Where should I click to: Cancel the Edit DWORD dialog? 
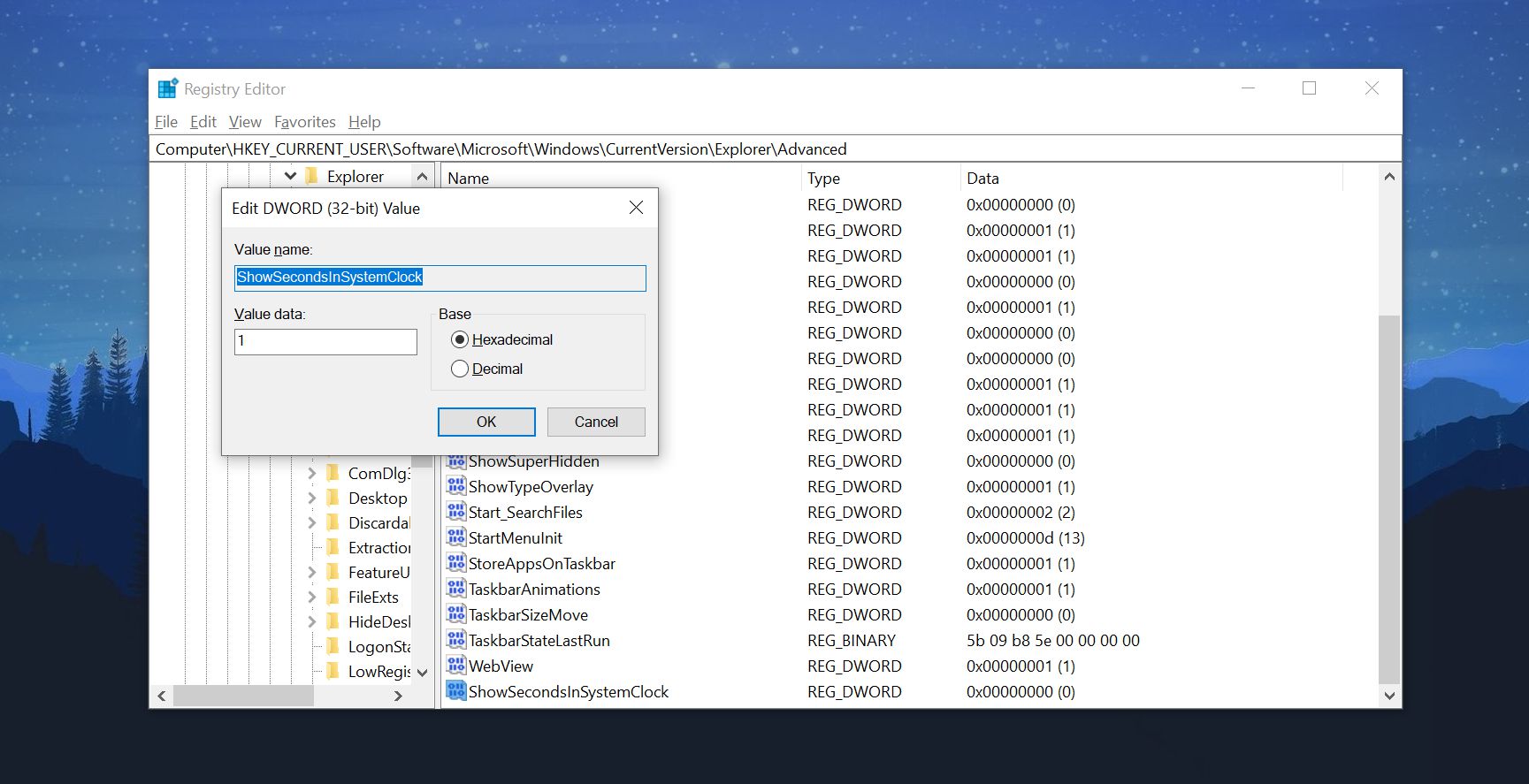[596, 422]
